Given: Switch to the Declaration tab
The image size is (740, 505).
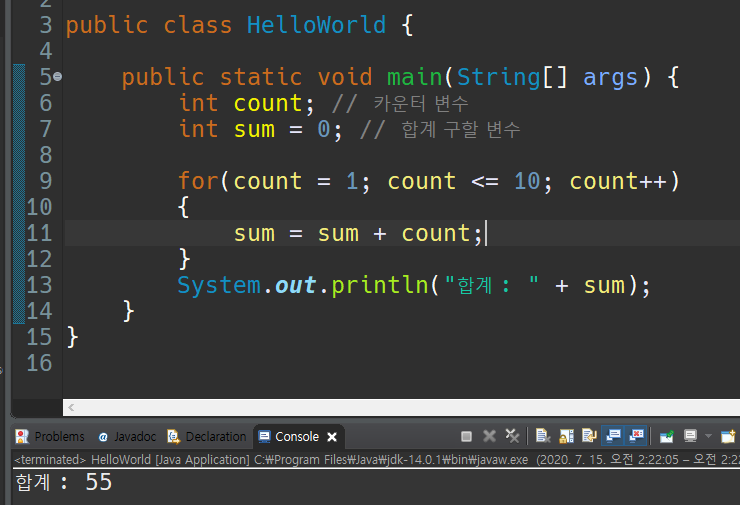Looking at the screenshot, I should click(207, 437).
